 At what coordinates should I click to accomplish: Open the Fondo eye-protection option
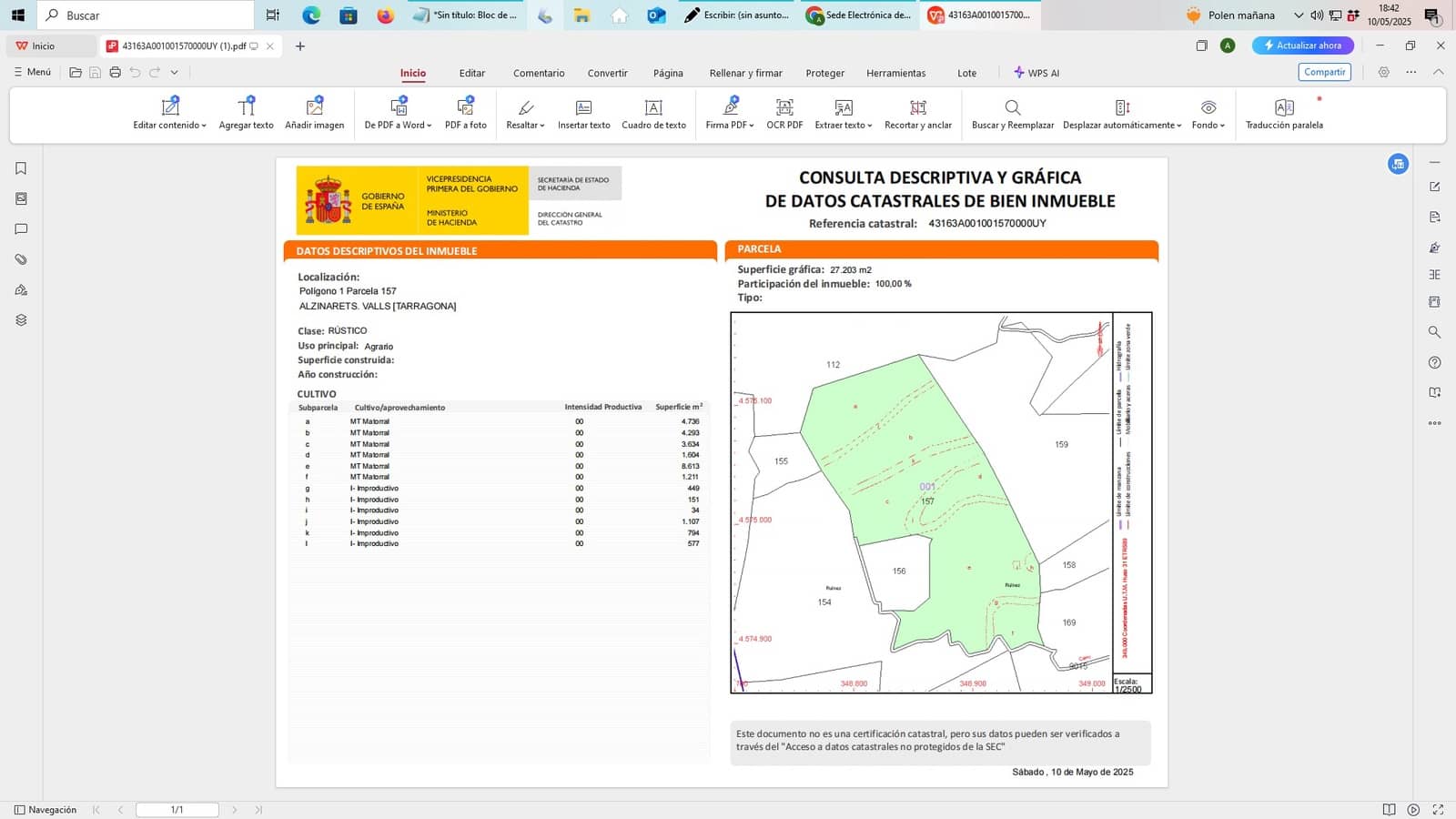pyautogui.click(x=1208, y=114)
